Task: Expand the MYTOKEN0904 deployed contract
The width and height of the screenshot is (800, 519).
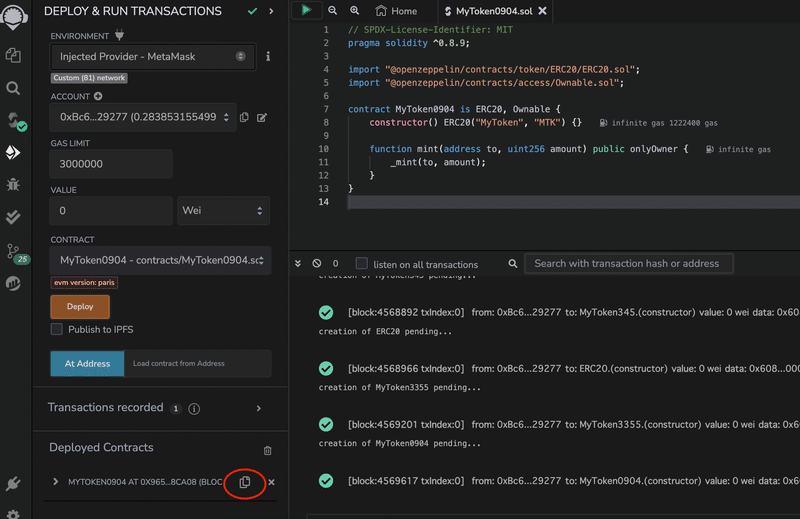Action: pyautogui.click(x=56, y=482)
